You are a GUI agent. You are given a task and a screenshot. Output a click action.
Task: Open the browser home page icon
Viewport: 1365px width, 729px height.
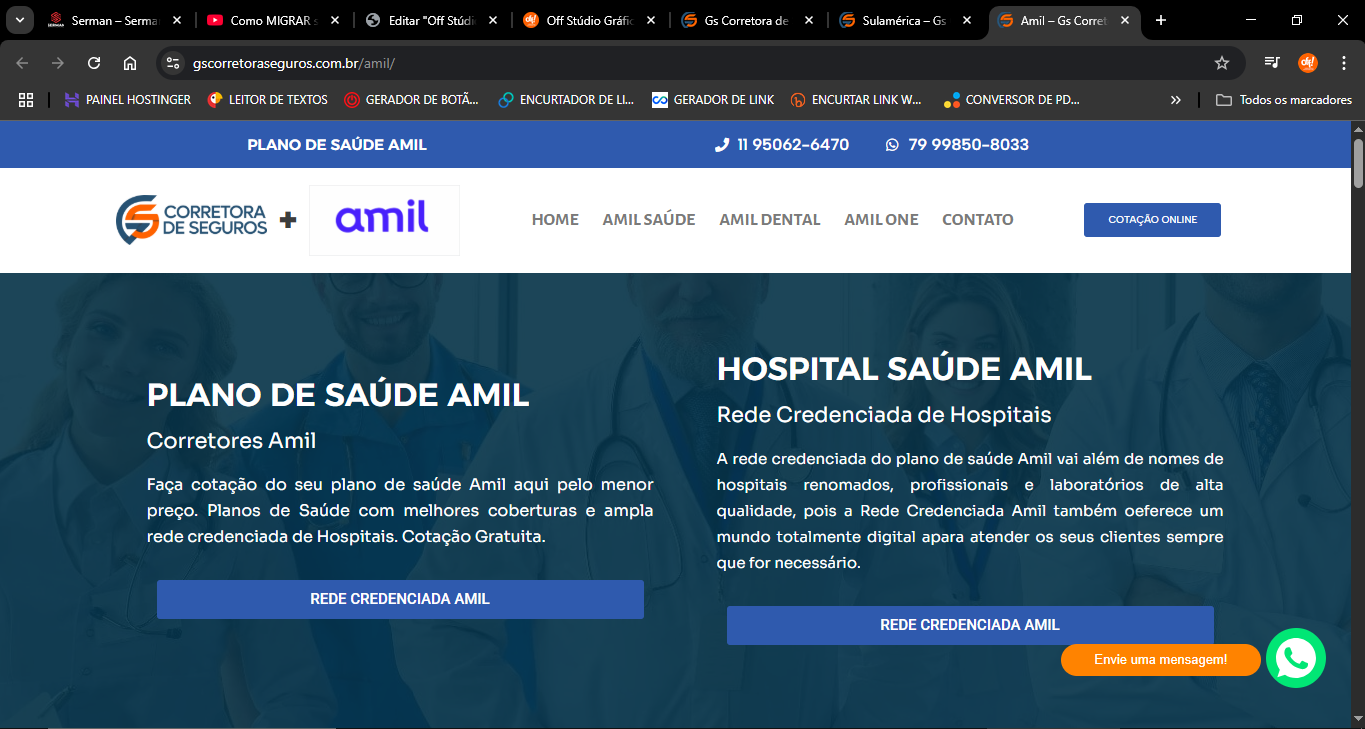130,62
